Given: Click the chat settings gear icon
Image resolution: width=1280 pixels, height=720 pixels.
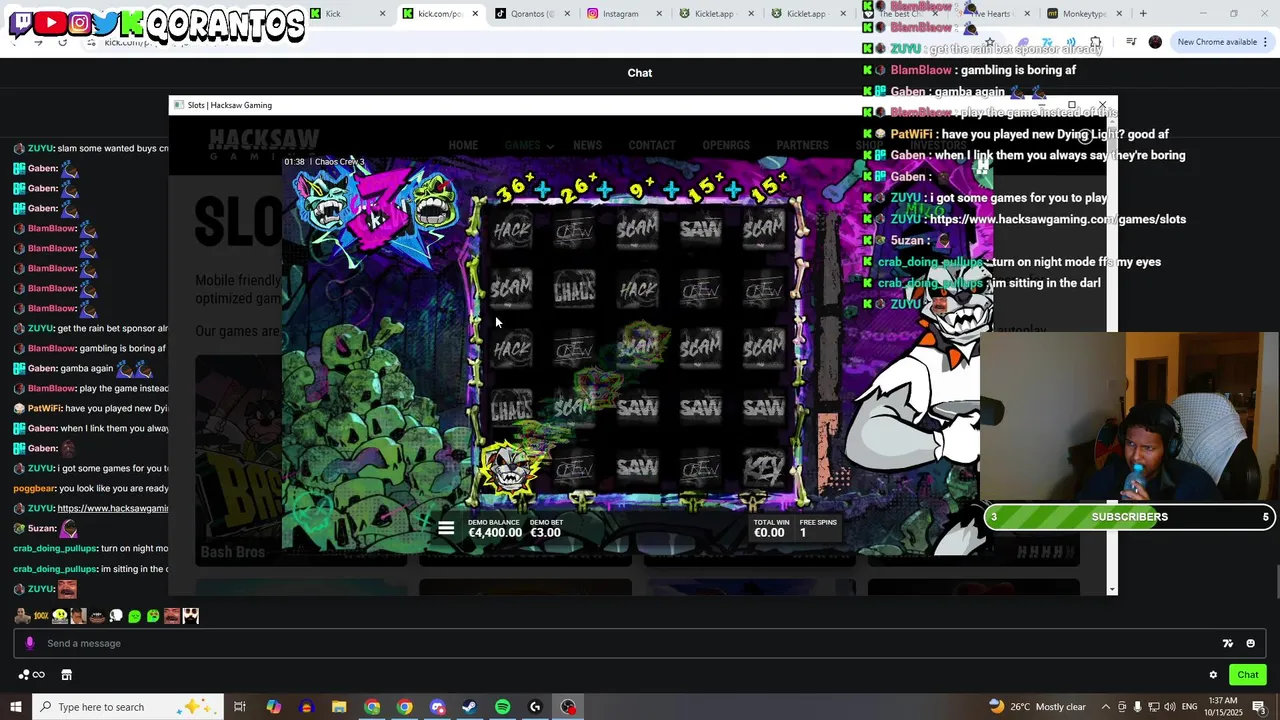Looking at the screenshot, I should (x=1213, y=675).
